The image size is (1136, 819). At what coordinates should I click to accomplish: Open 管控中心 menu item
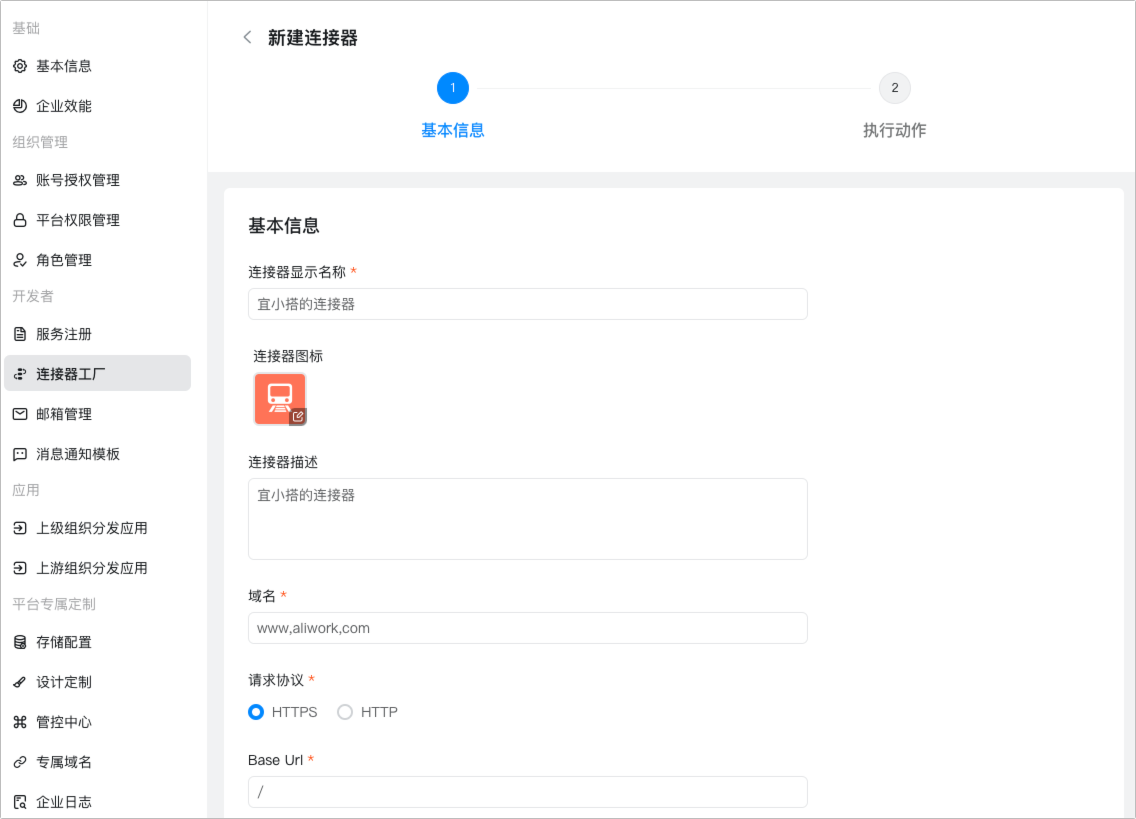(x=98, y=722)
